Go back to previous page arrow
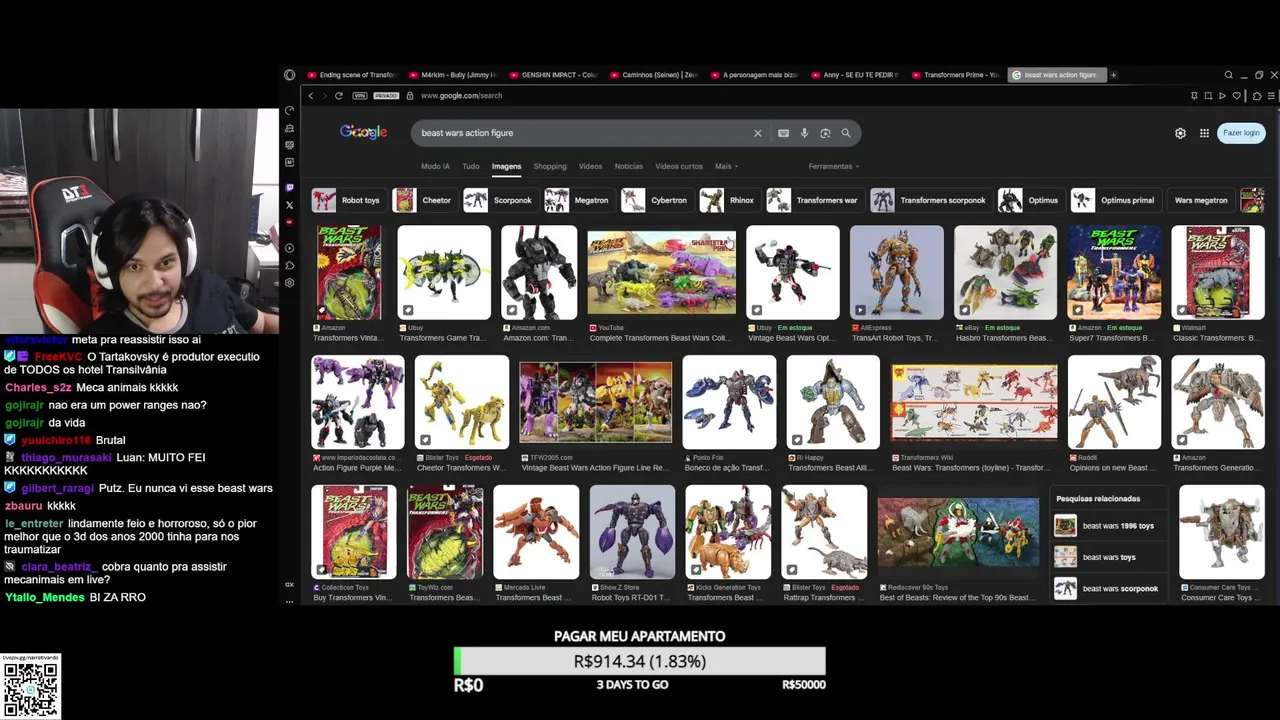This screenshot has height=720, width=1280. point(311,96)
